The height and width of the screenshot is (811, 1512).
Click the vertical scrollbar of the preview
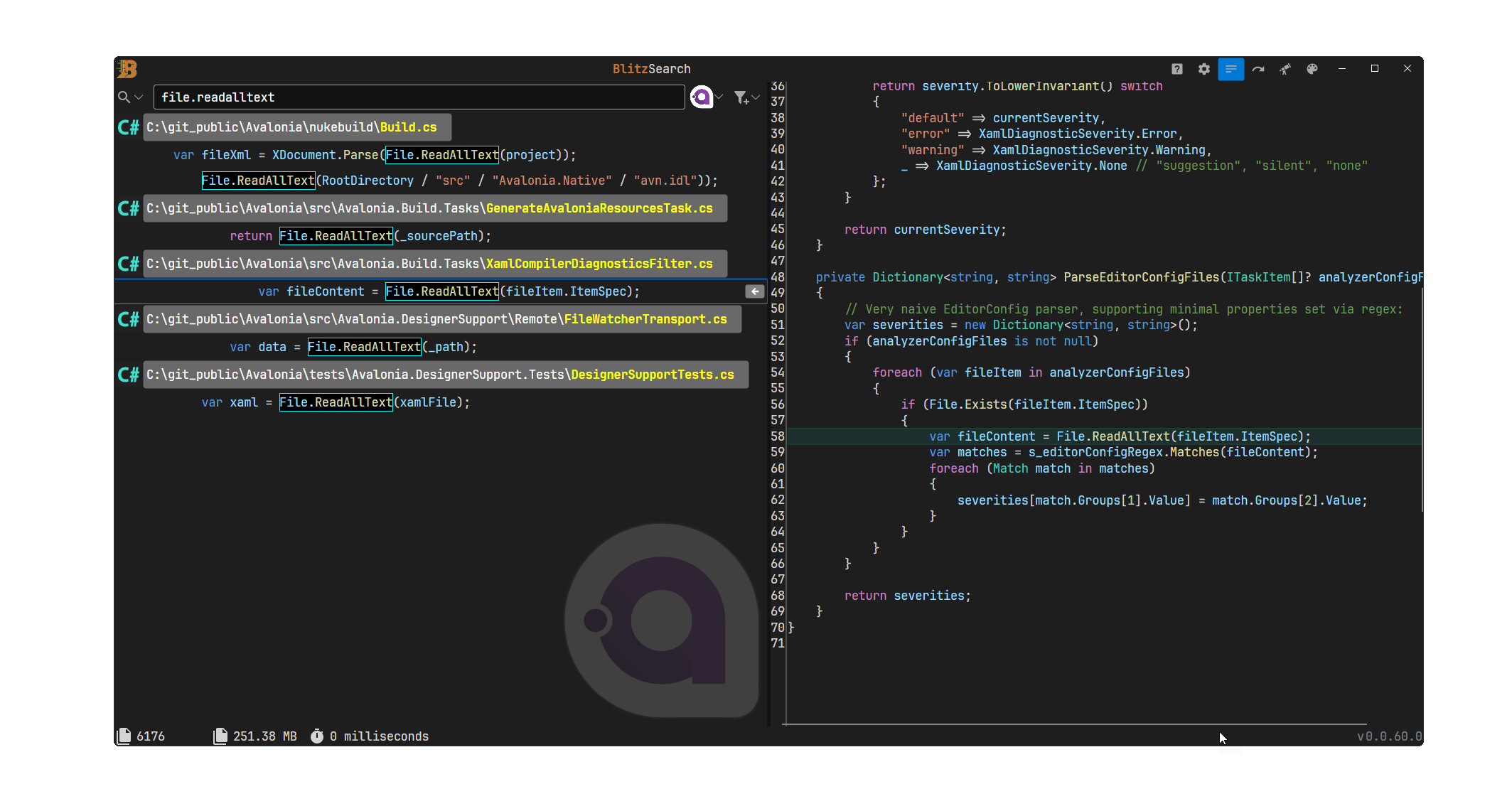pyautogui.click(x=1422, y=398)
